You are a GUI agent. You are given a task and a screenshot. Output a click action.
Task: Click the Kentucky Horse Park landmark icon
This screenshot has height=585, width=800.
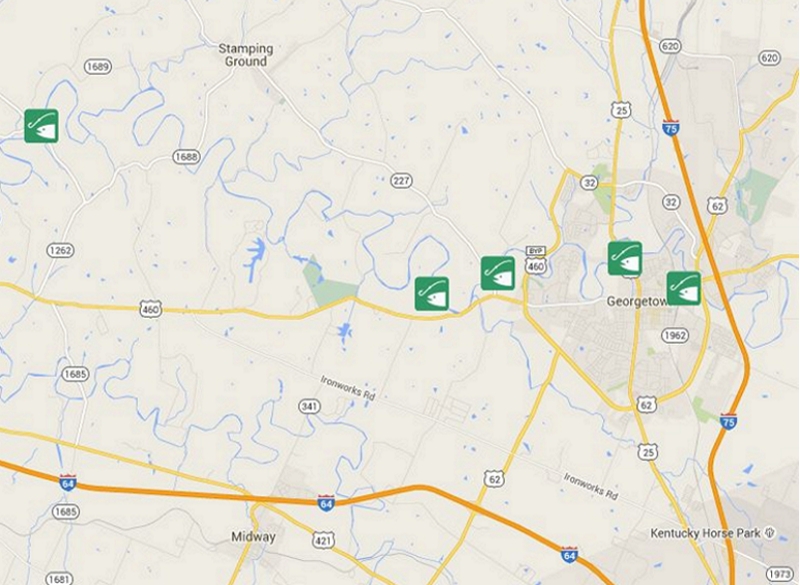769,533
